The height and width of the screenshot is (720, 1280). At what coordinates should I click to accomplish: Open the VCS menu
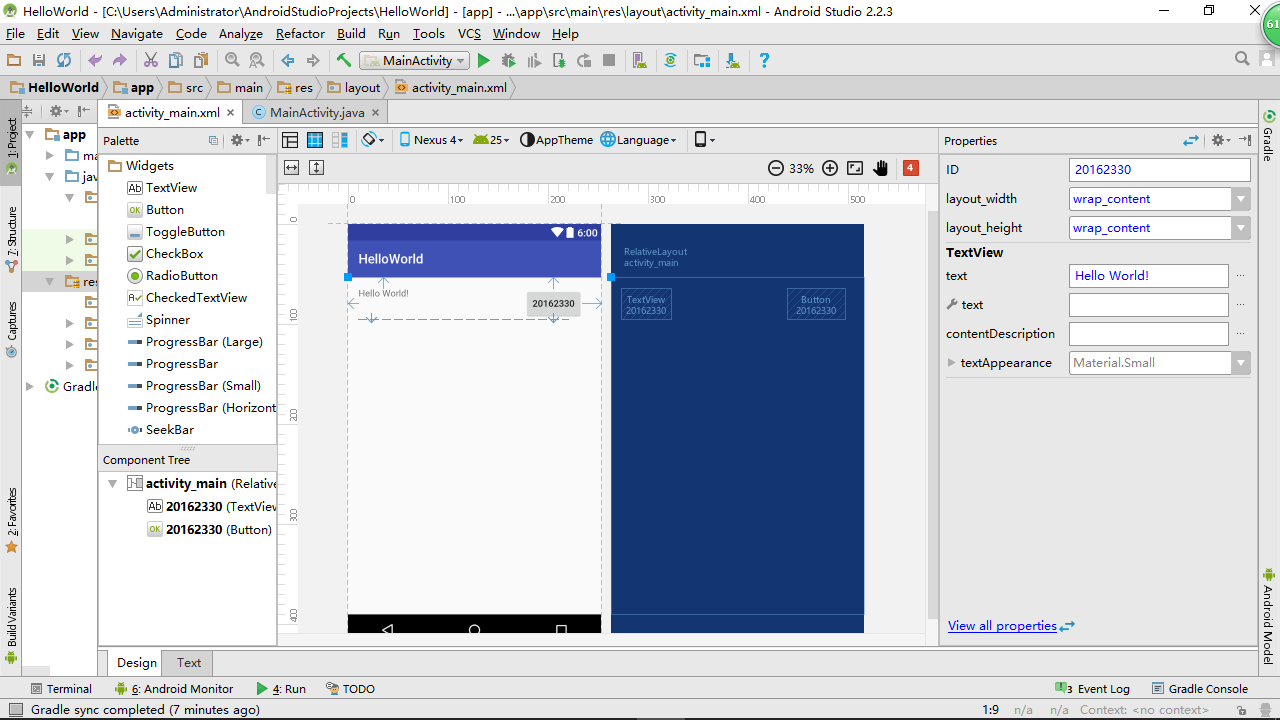(x=469, y=33)
